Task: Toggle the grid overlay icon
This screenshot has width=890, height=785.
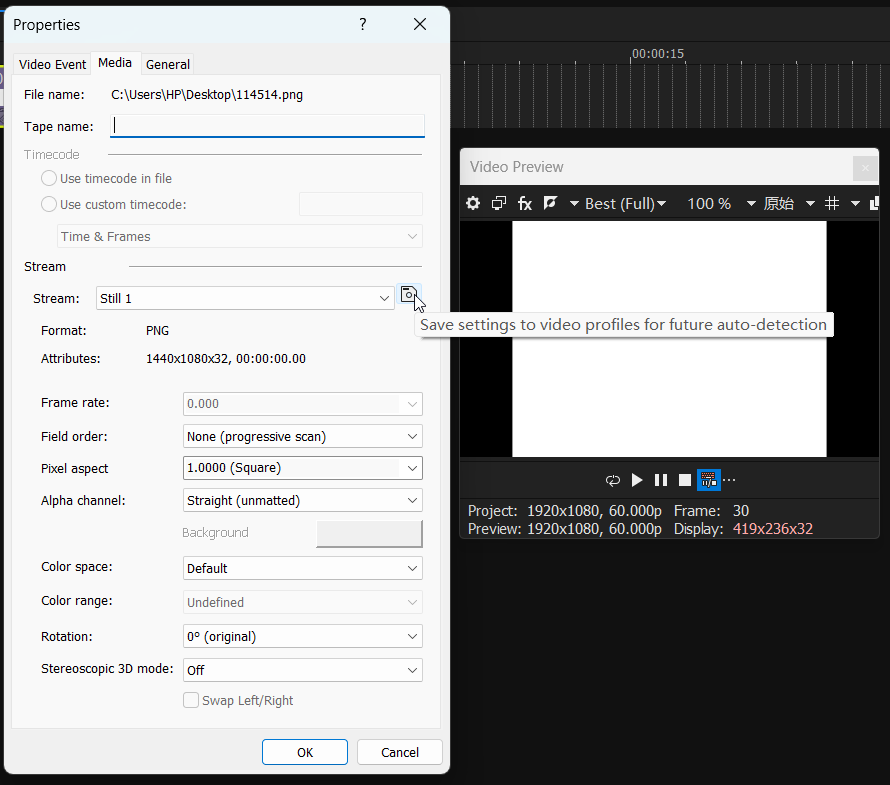Action: tap(833, 203)
